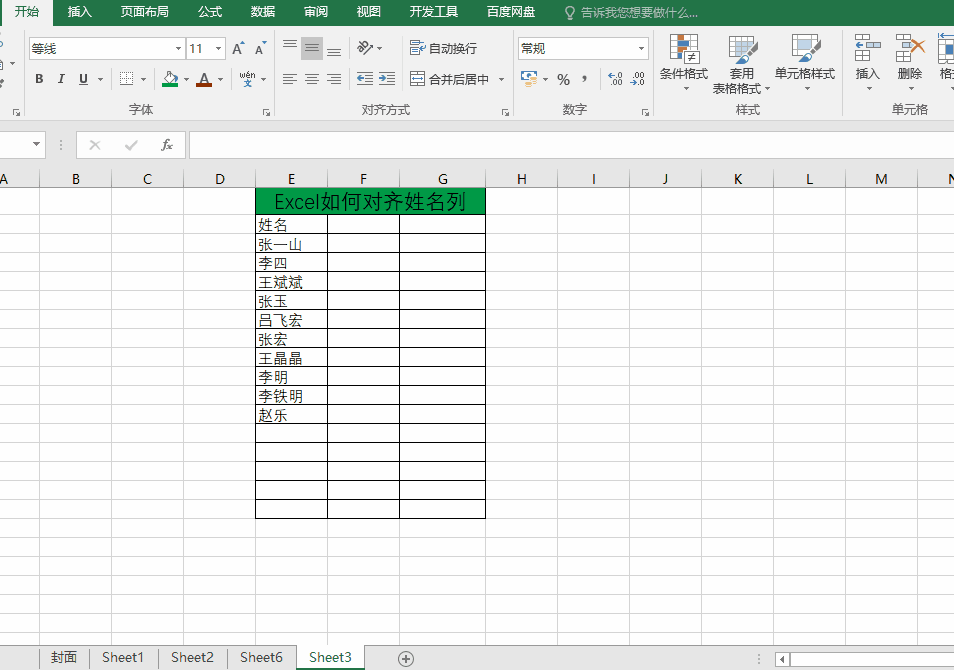Open the font name 等线 dropdown

(x=178, y=49)
